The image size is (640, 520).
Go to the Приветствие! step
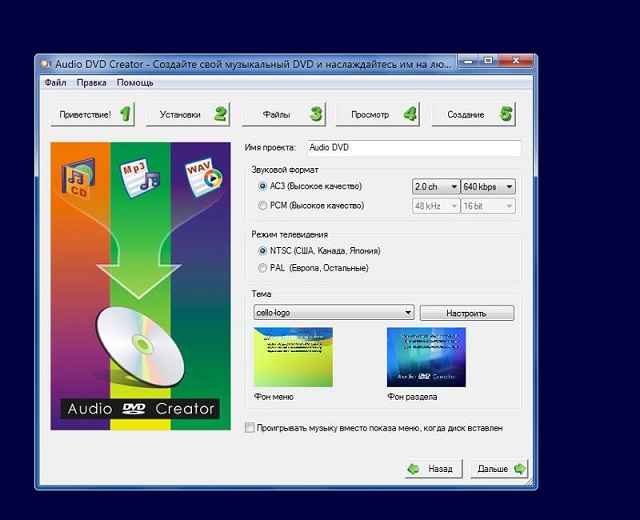tap(93, 114)
